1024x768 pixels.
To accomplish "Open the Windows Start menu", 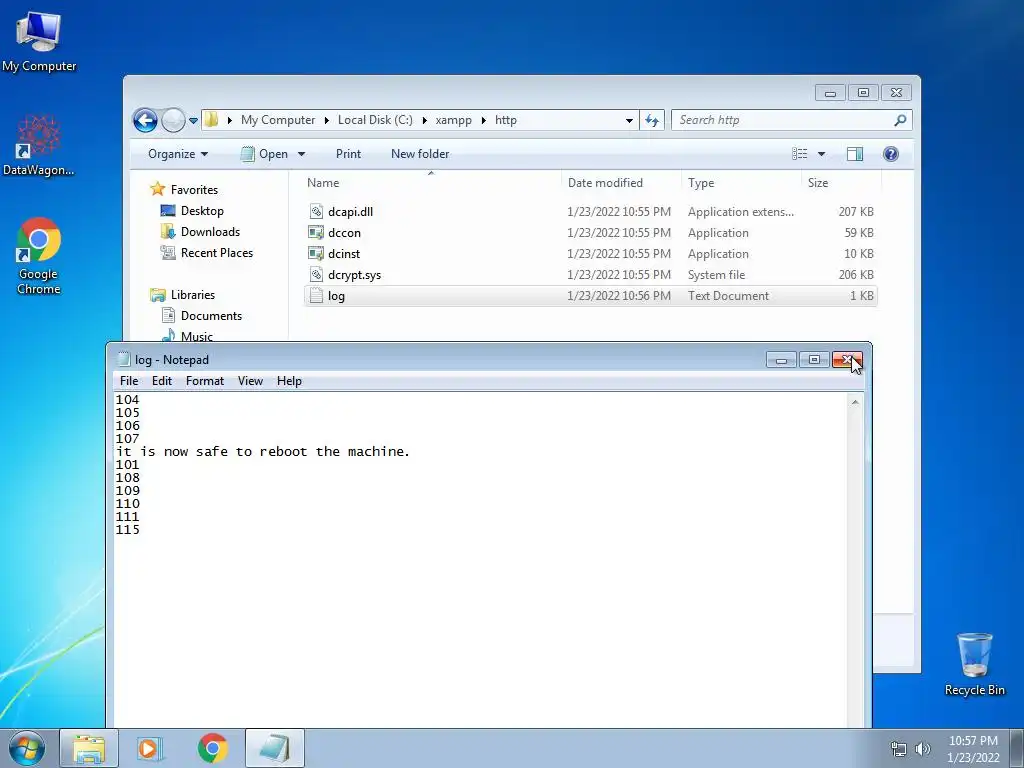I will click(27, 748).
